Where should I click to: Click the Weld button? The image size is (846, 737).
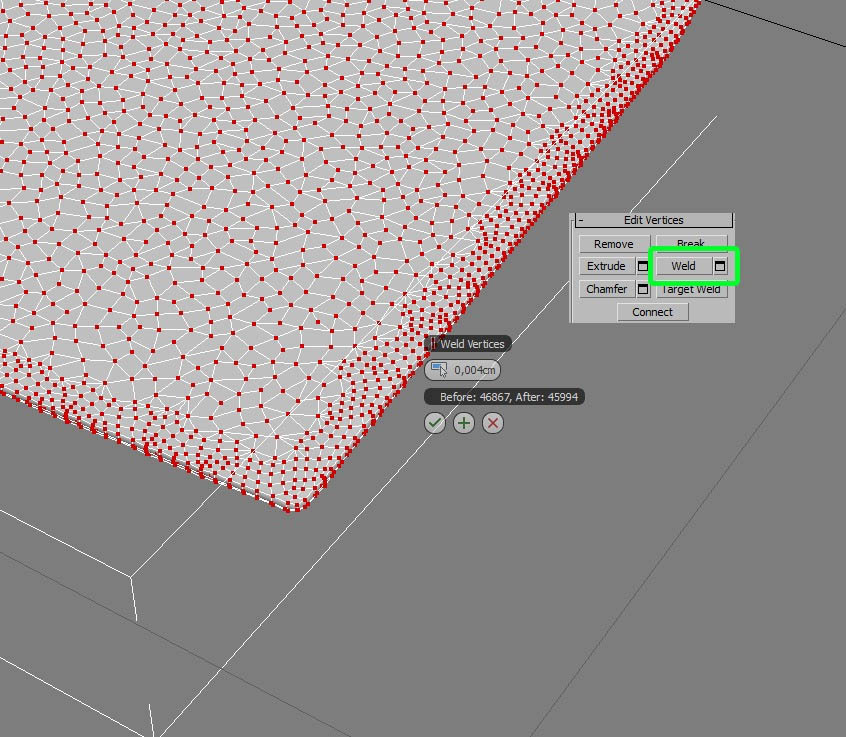(x=683, y=266)
